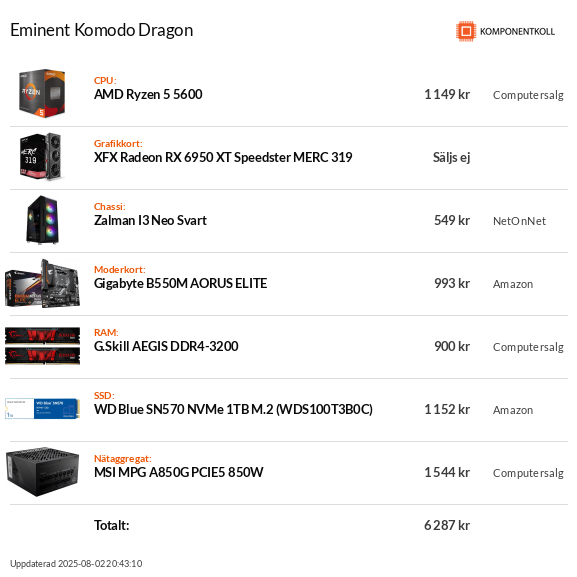Open Computersalg store link for the CPU
Image resolution: width=577 pixels, height=577 pixels.
point(528,95)
